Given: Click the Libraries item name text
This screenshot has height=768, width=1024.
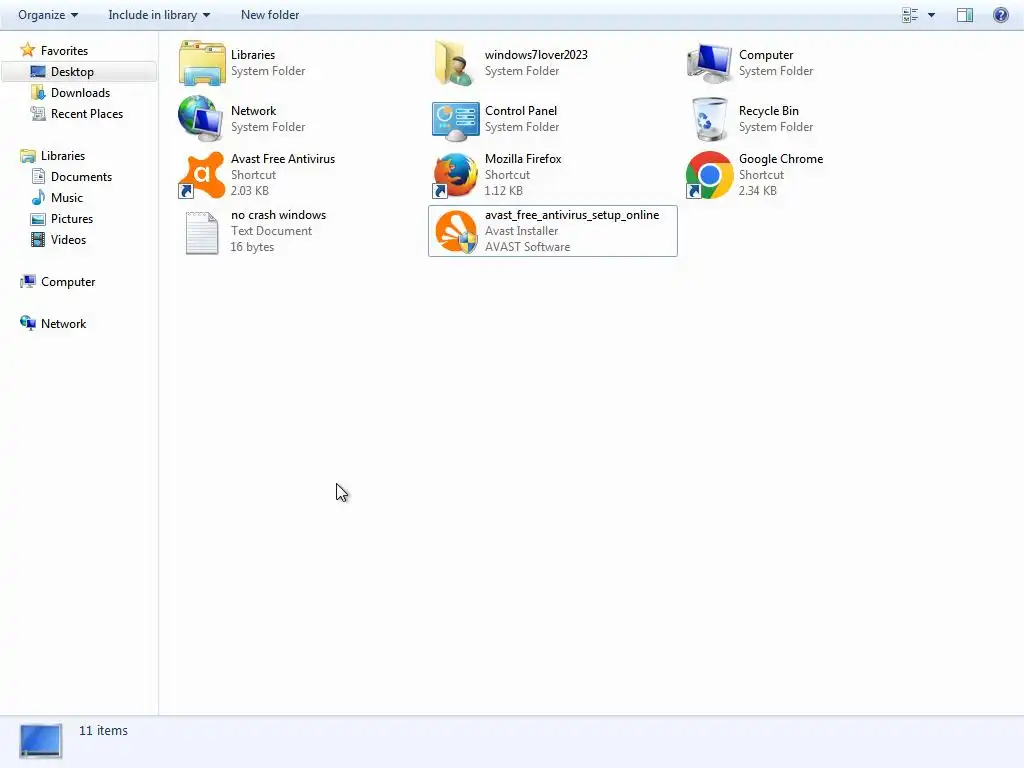Looking at the screenshot, I should (253, 55).
